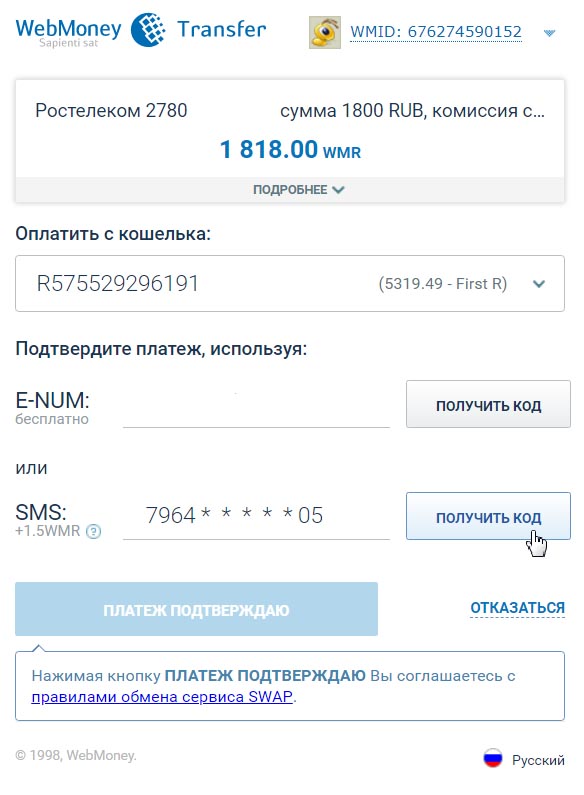Click the 1 818.00 WMR amount

290,150
